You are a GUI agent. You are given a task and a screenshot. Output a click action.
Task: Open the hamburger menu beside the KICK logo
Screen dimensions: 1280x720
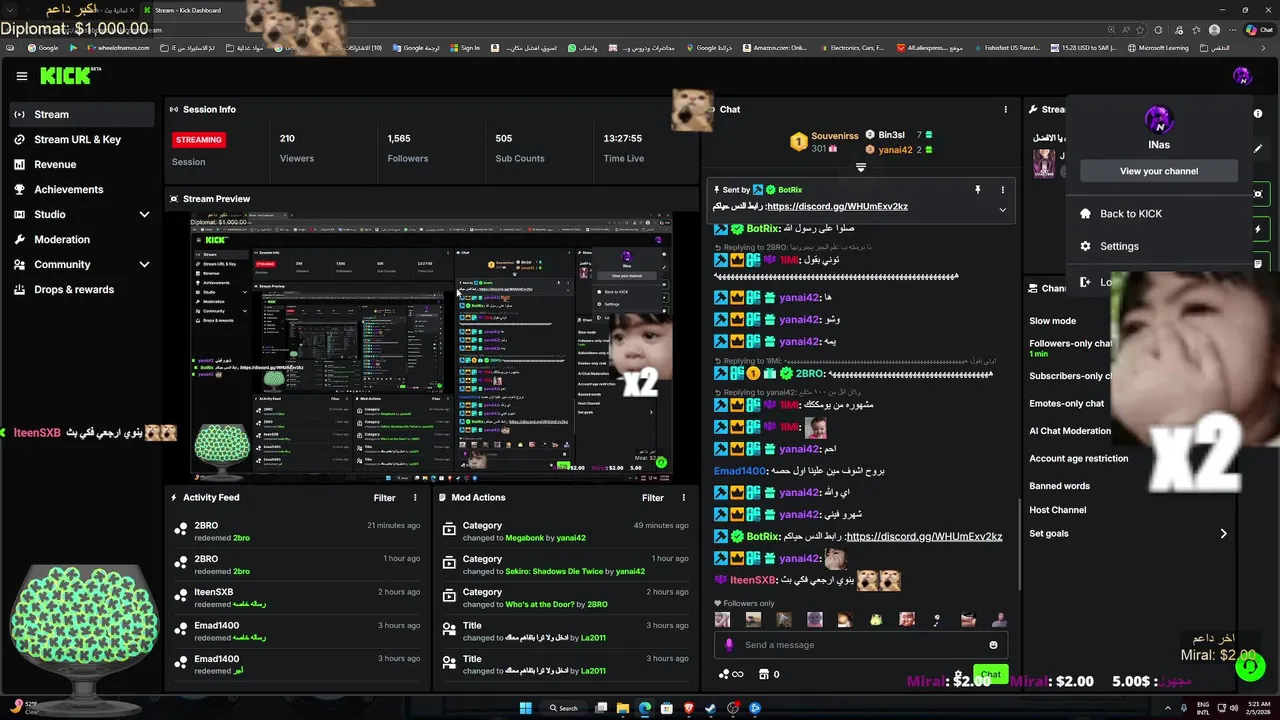(22, 76)
